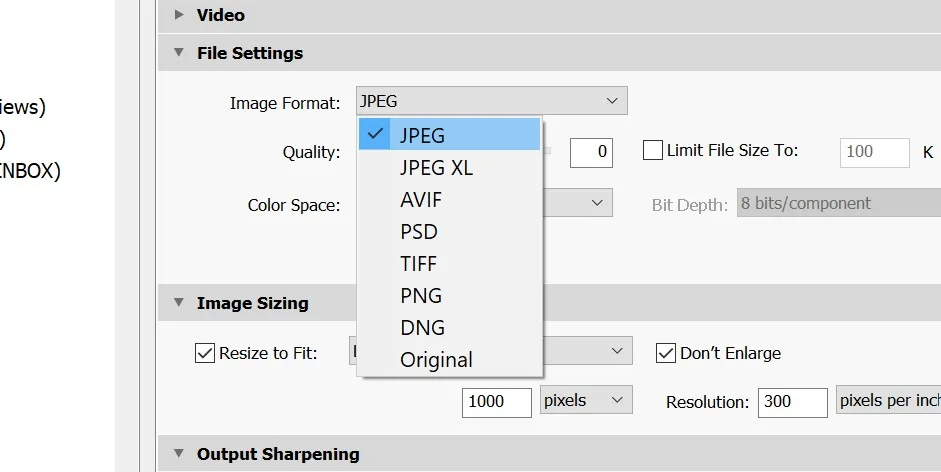The height and width of the screenshot is (472, 941).
Task: Click the Quality value field
Action: (591, 152)
